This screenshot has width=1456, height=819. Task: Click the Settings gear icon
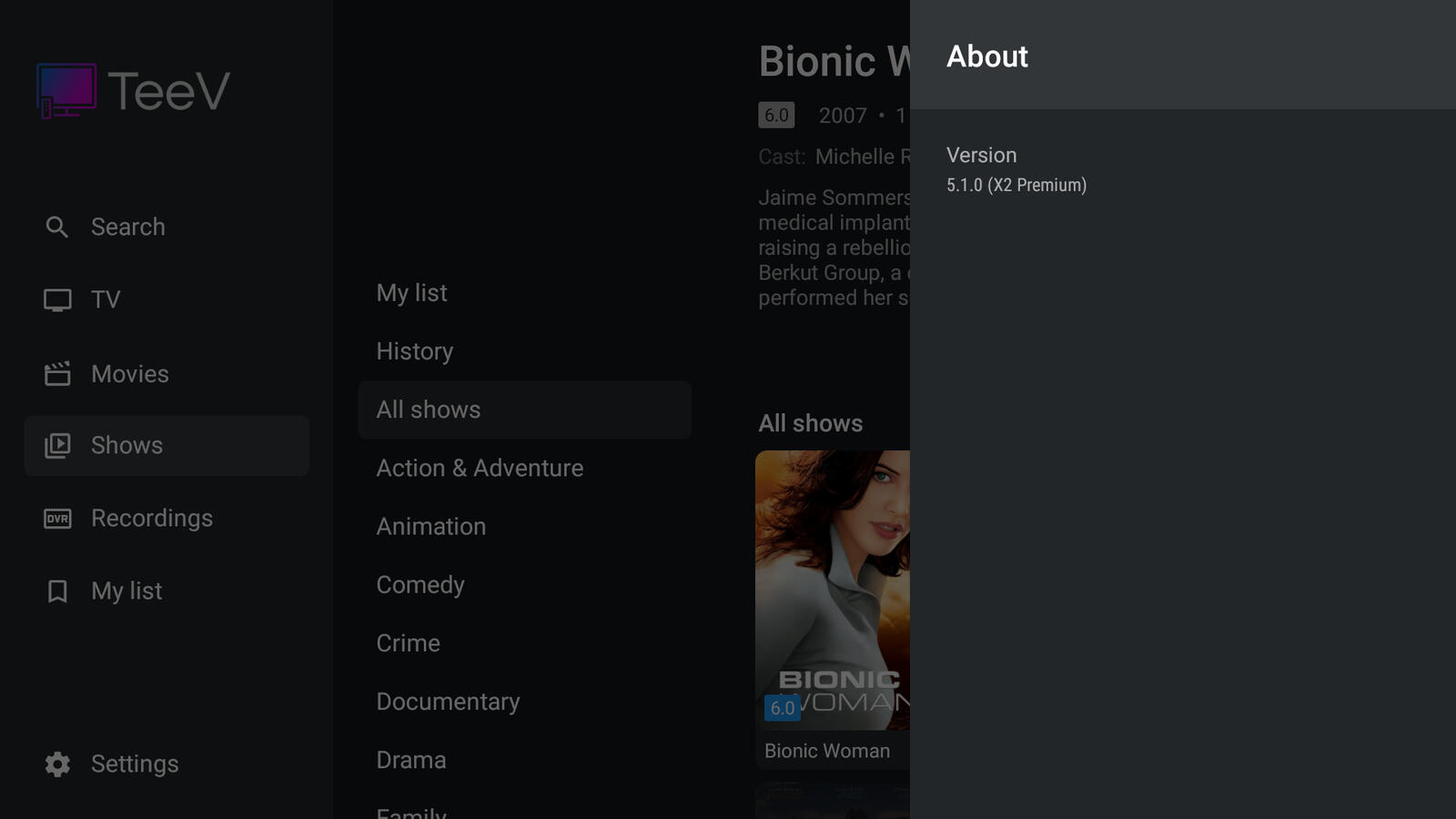(57, 764)
